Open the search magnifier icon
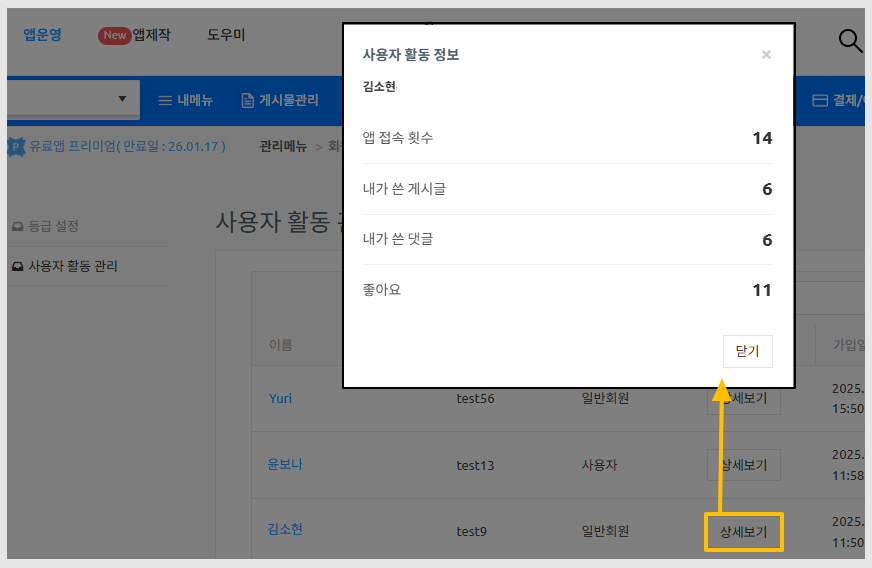The image size is (872, 568). [849, 40]
